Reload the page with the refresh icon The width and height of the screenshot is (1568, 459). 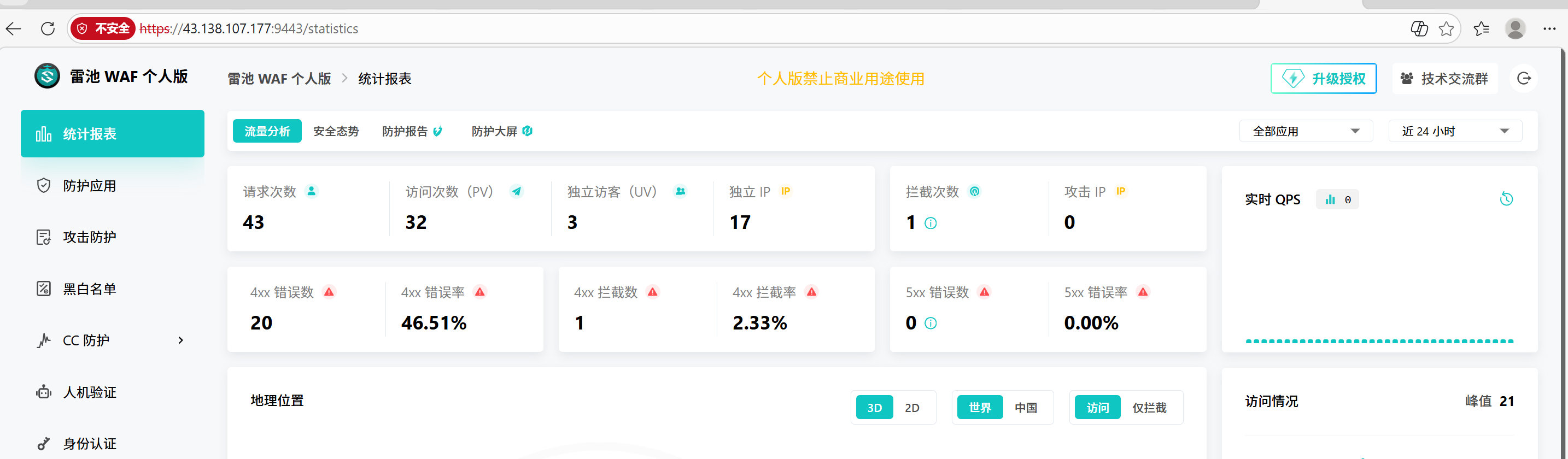click(48, 28)
